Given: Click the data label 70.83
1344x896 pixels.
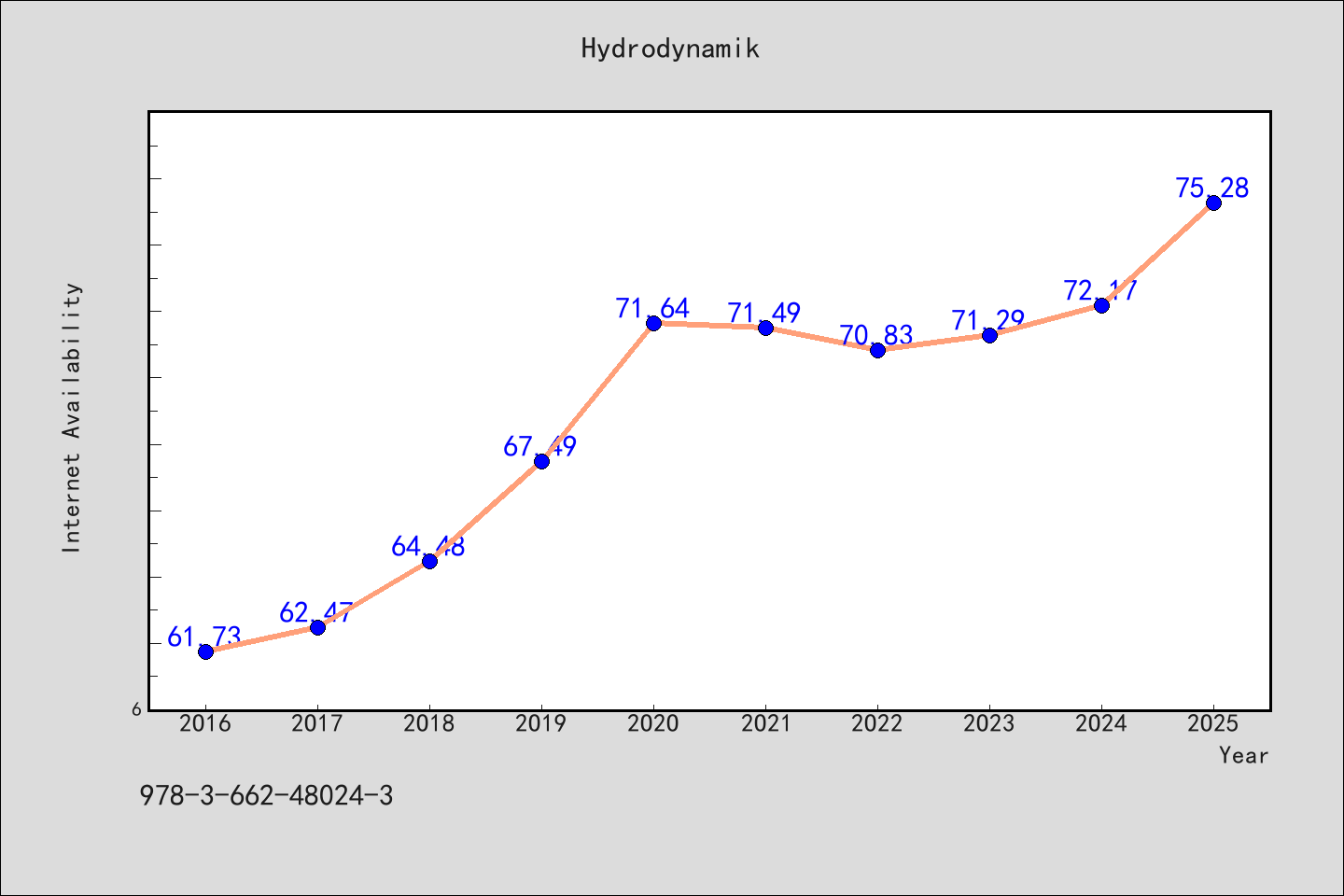Looking at the screenshot, I should coord(876,336).
